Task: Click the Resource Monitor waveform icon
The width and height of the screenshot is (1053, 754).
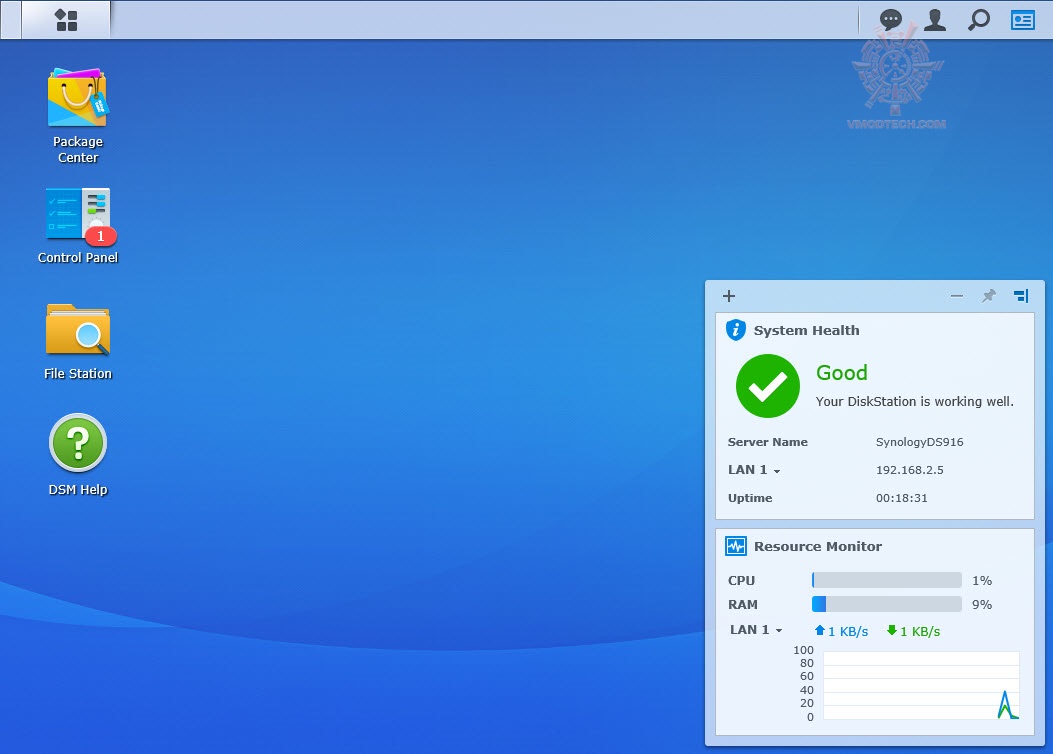Action: (x=736, y=546)
